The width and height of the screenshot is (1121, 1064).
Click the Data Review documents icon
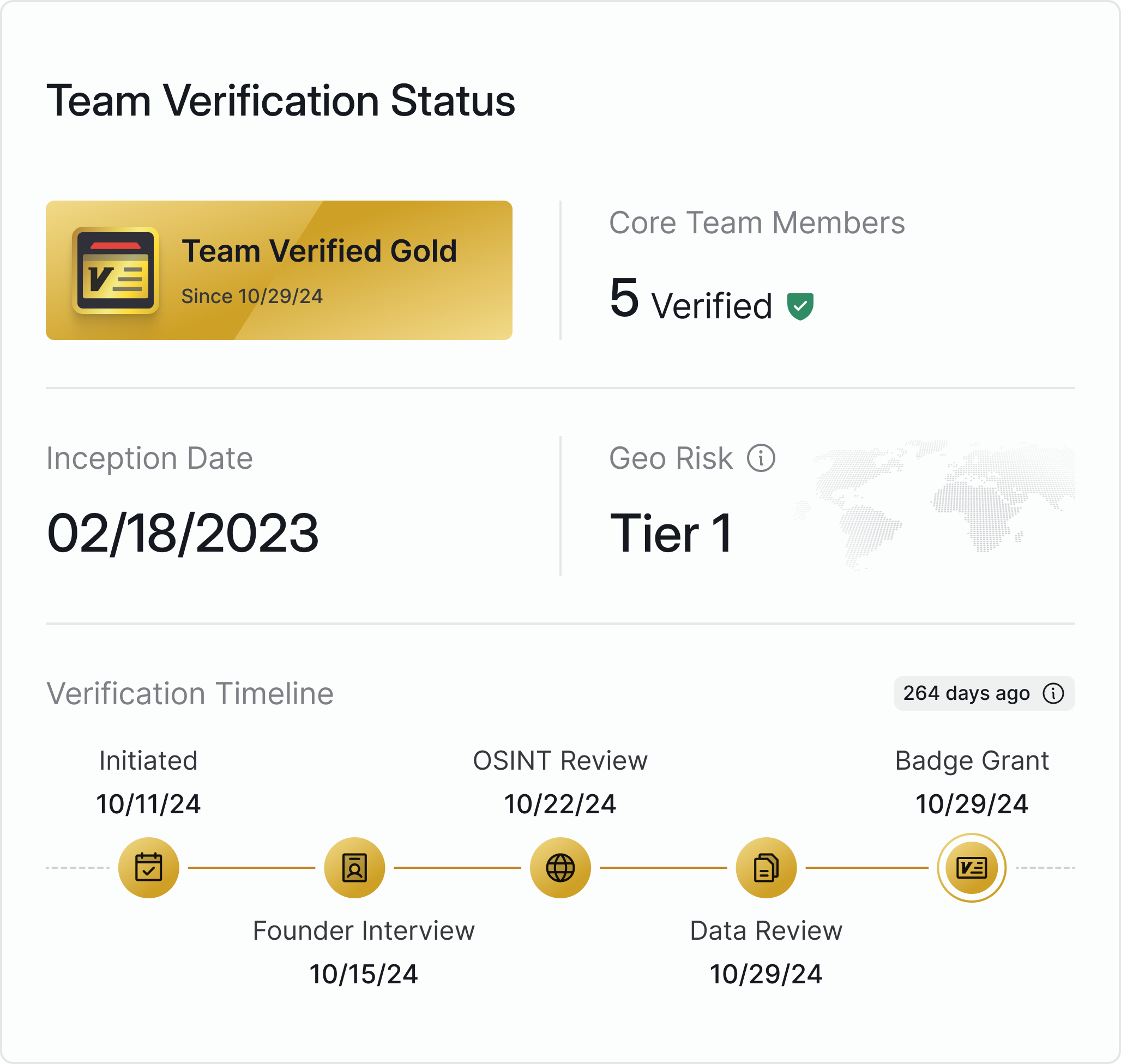tap(767, 868)
